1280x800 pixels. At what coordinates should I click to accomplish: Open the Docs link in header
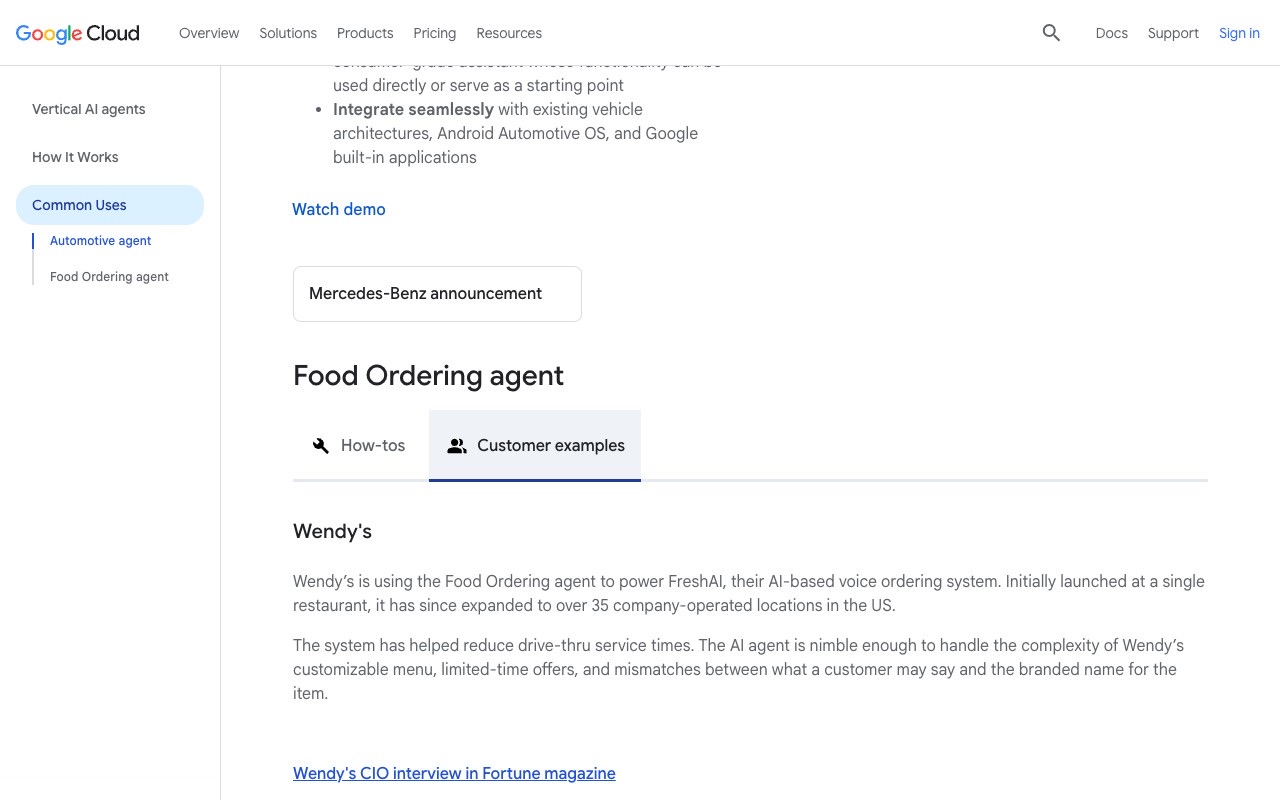click(1112, 33)
